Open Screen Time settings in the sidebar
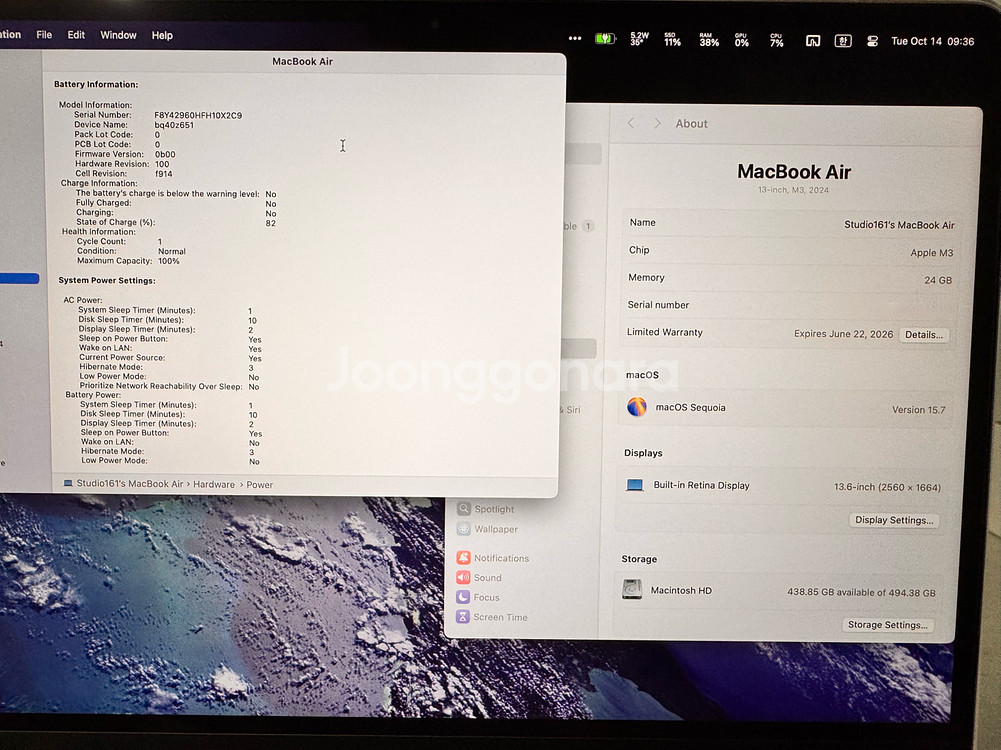Screen dimensions: 1001x750 pyautogui.click(x=500, y=617)
